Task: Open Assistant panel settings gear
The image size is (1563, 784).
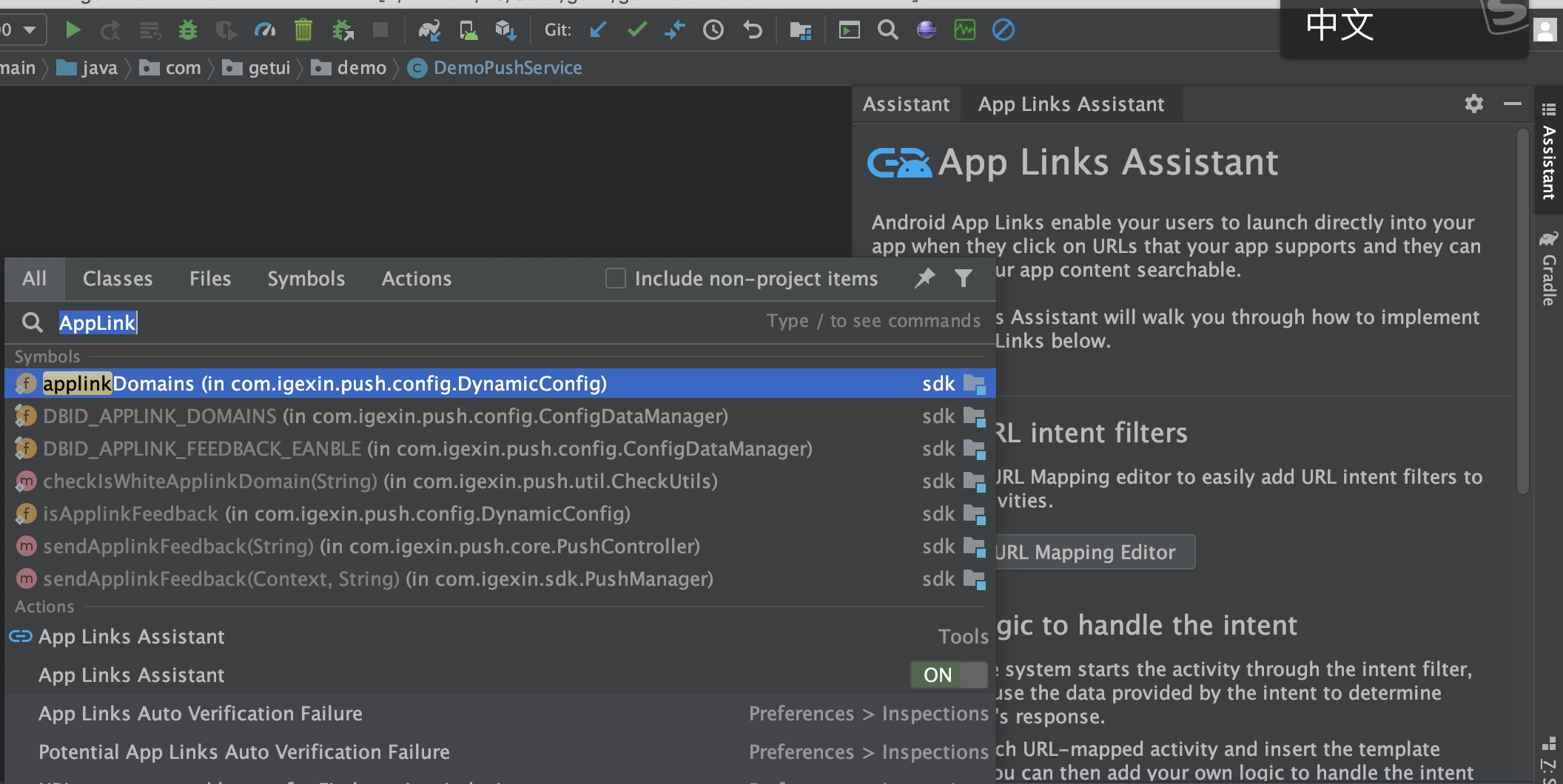Action: 1474,104
